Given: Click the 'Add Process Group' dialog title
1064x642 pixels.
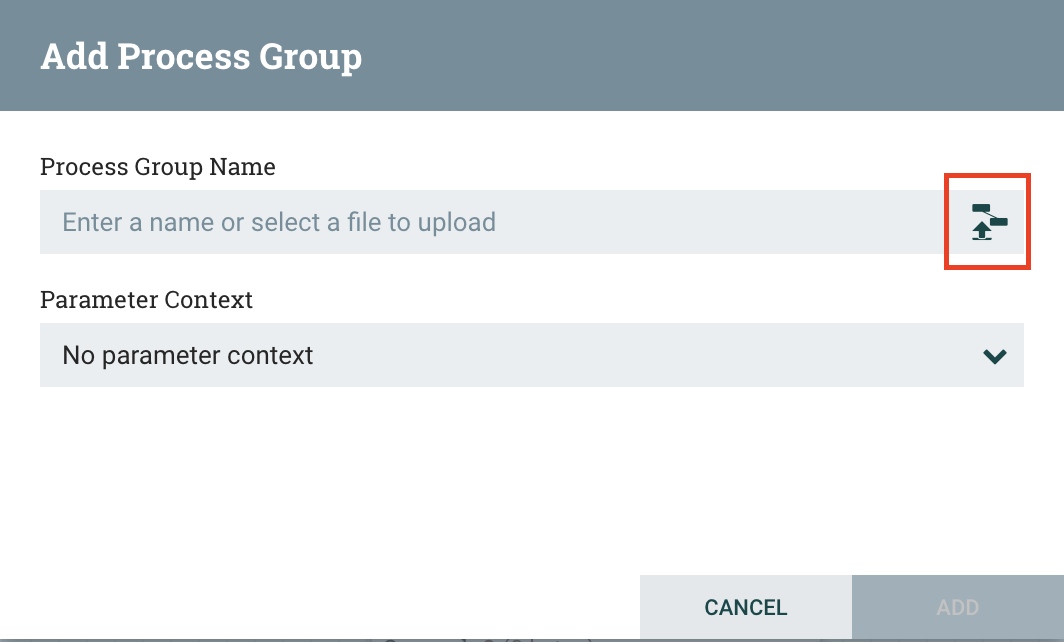Looking at the screenshot, I should pos(201,56).
